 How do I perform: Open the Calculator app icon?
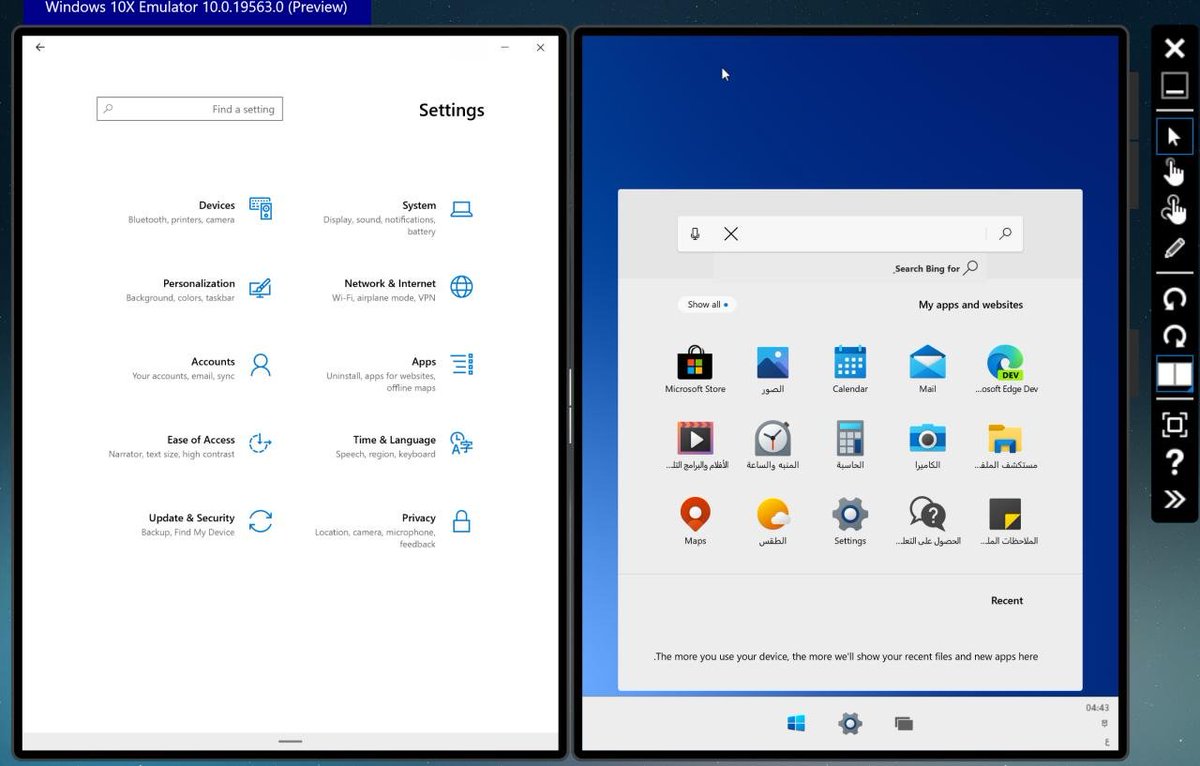[850, 445]
